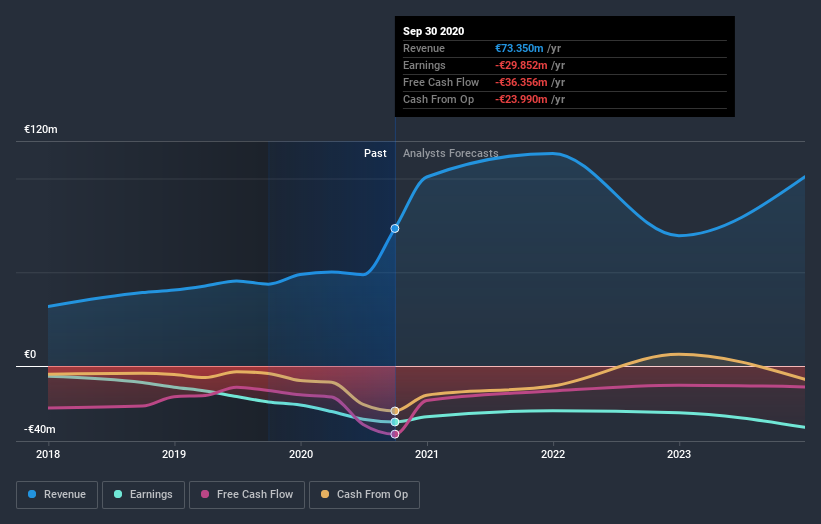Click the blue Revenue data point marker
Image resolution: width=821 pixels, height=524 pixels.
pos(395,229)
